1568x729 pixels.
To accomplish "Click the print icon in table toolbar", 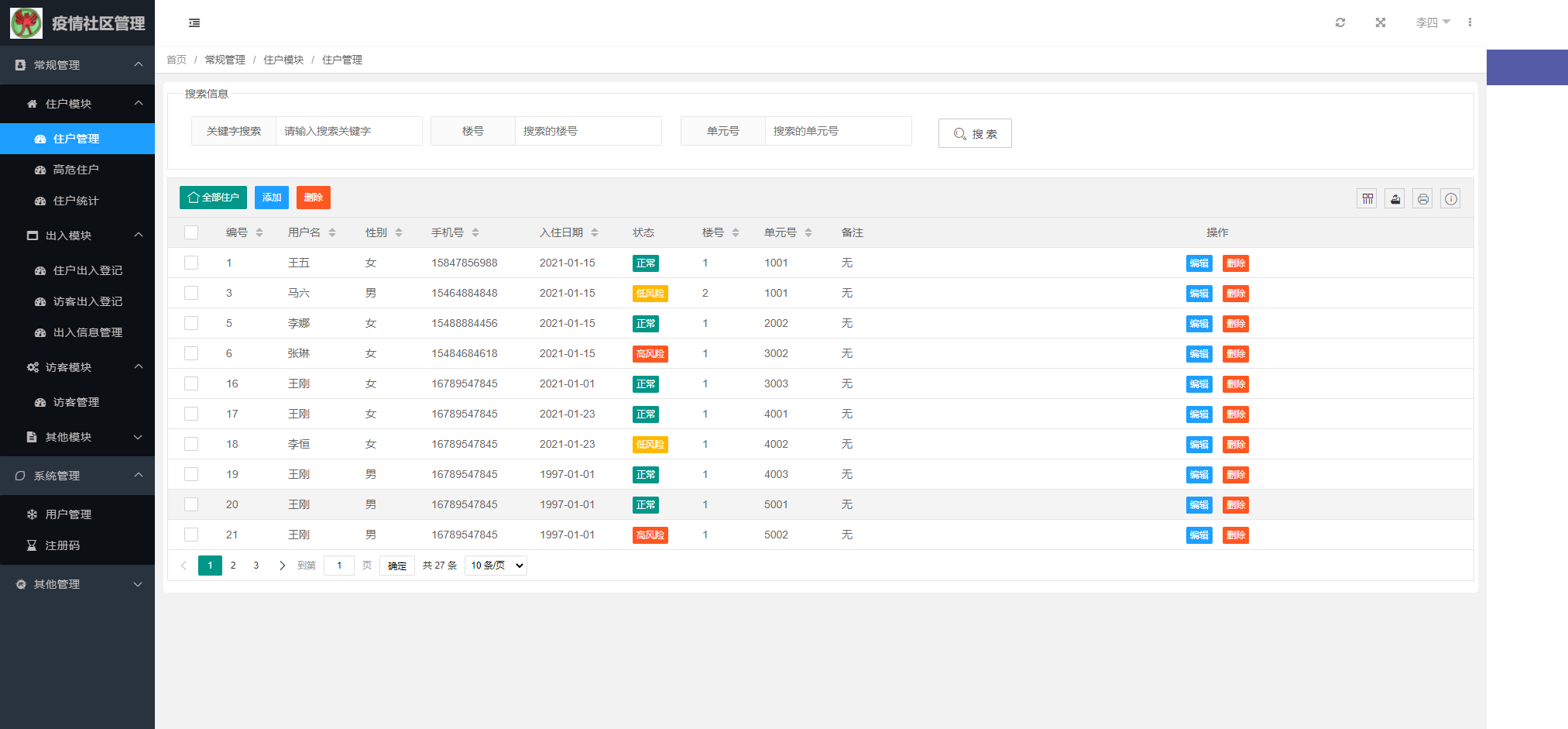I will point(1423,199).
